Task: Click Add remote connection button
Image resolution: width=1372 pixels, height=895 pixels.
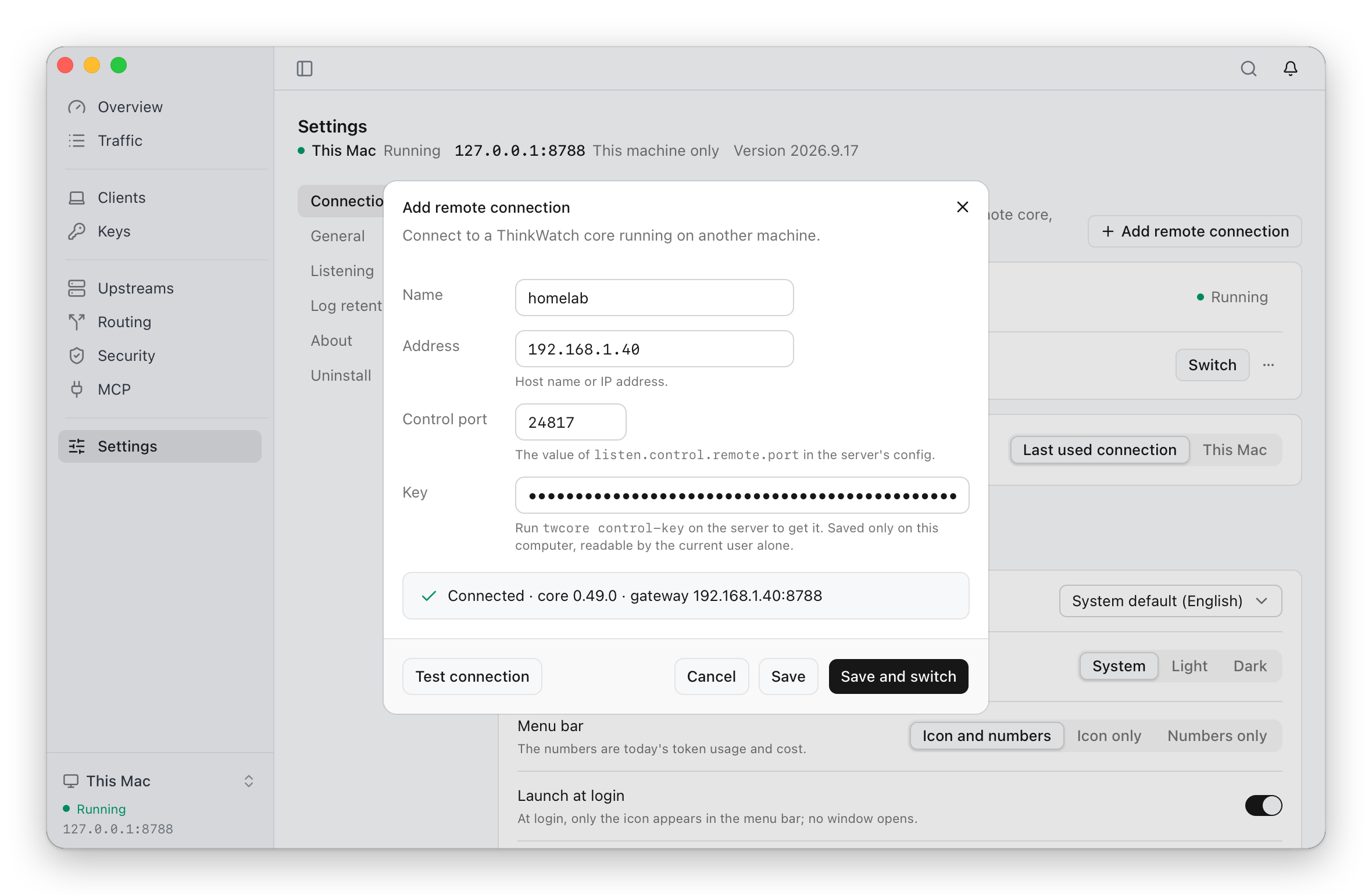Action: tap(1195, 231)
